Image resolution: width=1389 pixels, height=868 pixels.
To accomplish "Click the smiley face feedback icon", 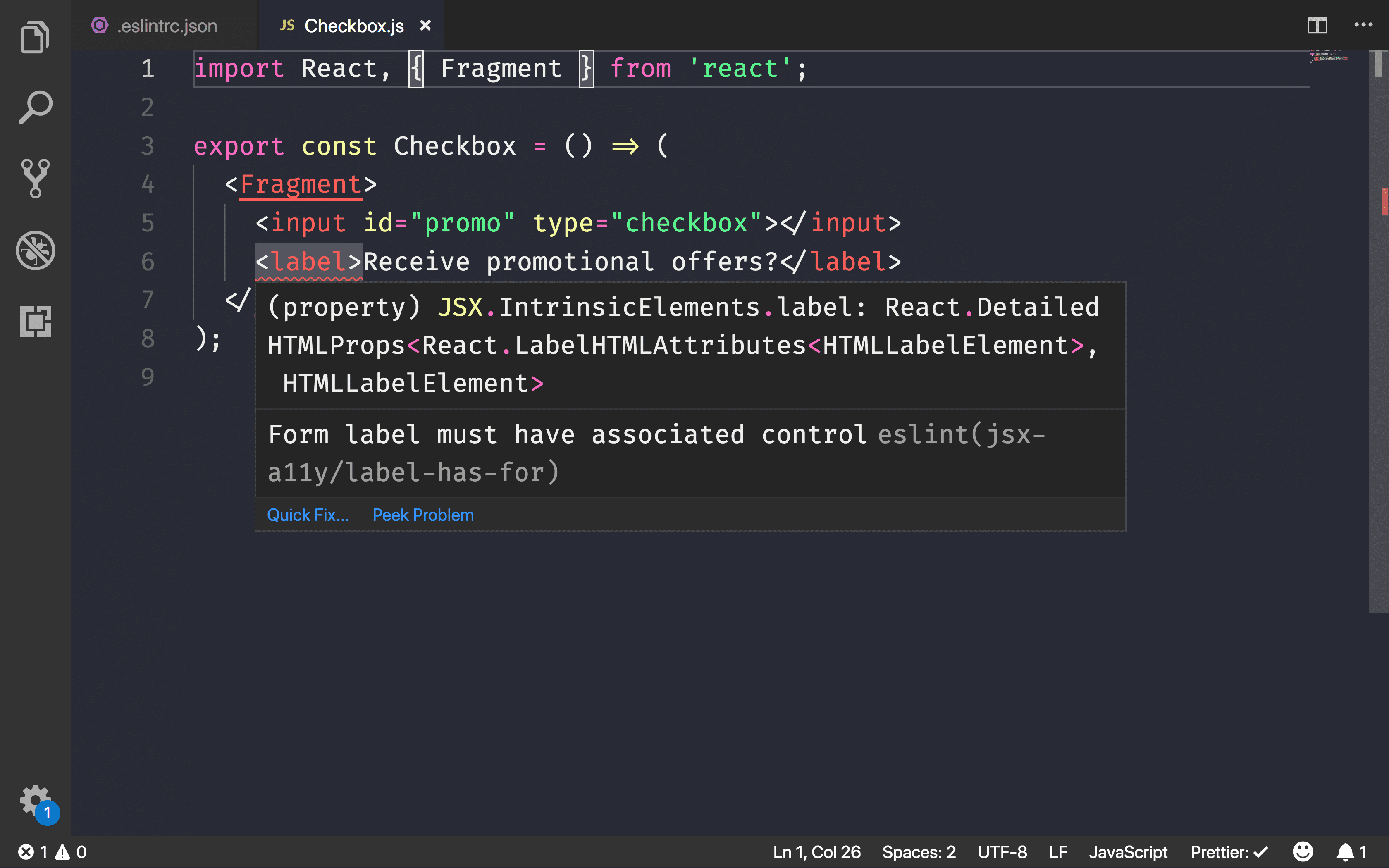I will [x=1303, y=851].
